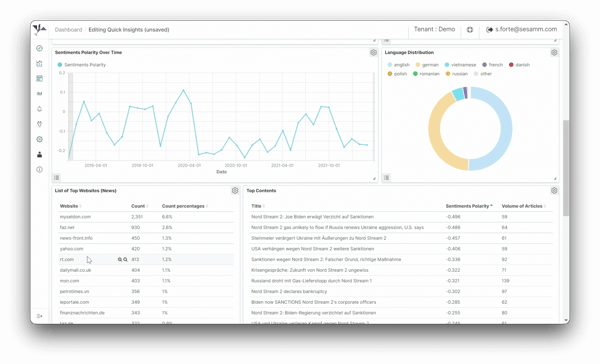Toggle the Sentiments Polarity legend series
Viewport: 600px width, 364px height.
tap(82, 65)
